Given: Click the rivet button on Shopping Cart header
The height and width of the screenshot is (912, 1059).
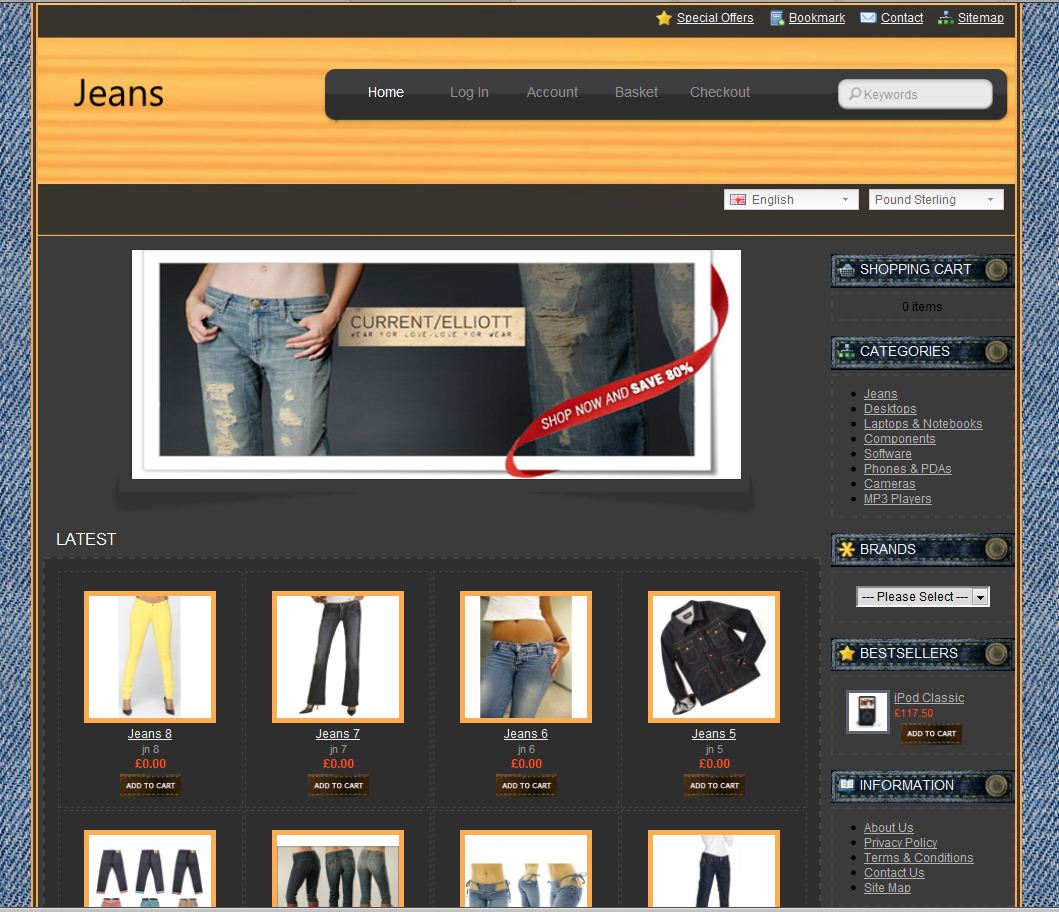Looking at the screenshot, I should (996, 270).
